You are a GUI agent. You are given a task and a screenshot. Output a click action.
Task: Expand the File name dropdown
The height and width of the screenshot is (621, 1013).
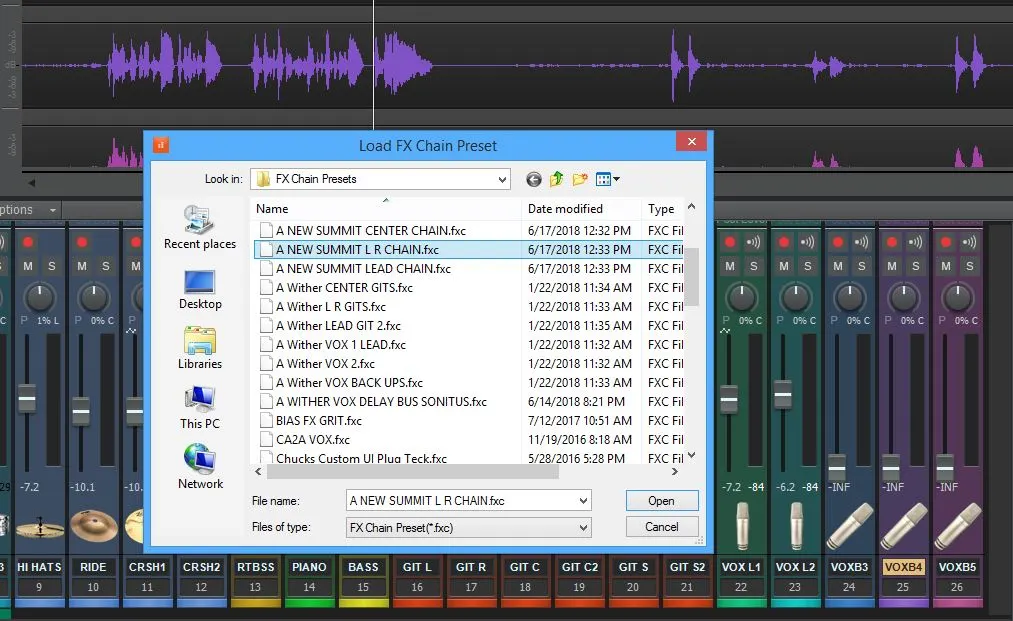pyautogui.click(x=583, y=501)
